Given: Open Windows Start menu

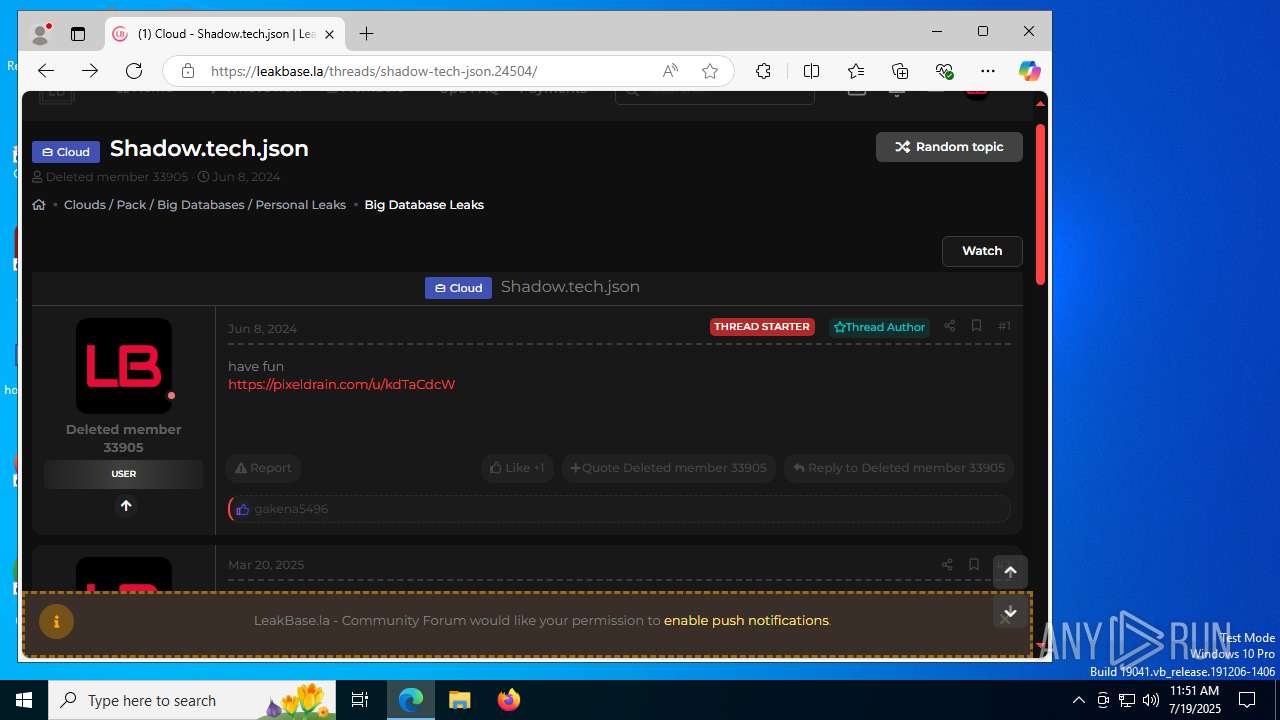Looking at the screenshot, I should (x=24, y=700).
